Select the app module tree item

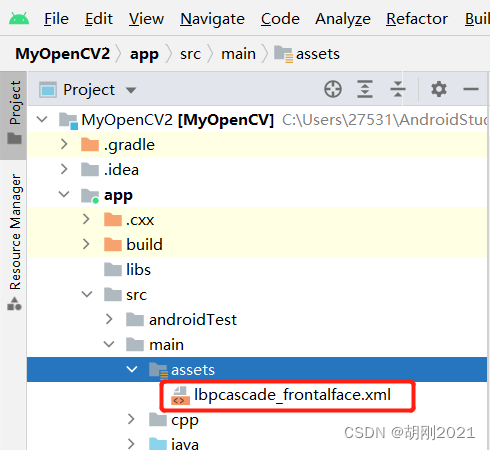click(x=257, y=195)
